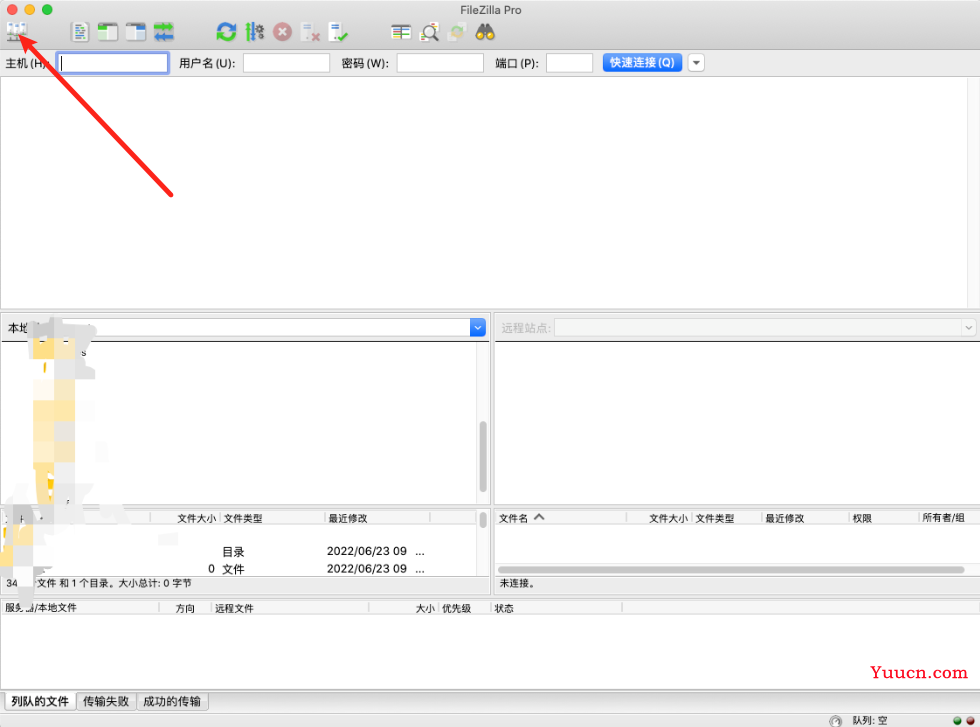This screenshot has height=727, width=980.
Task: Toggle transfer queue display icon
Action: tap(164, 32)
